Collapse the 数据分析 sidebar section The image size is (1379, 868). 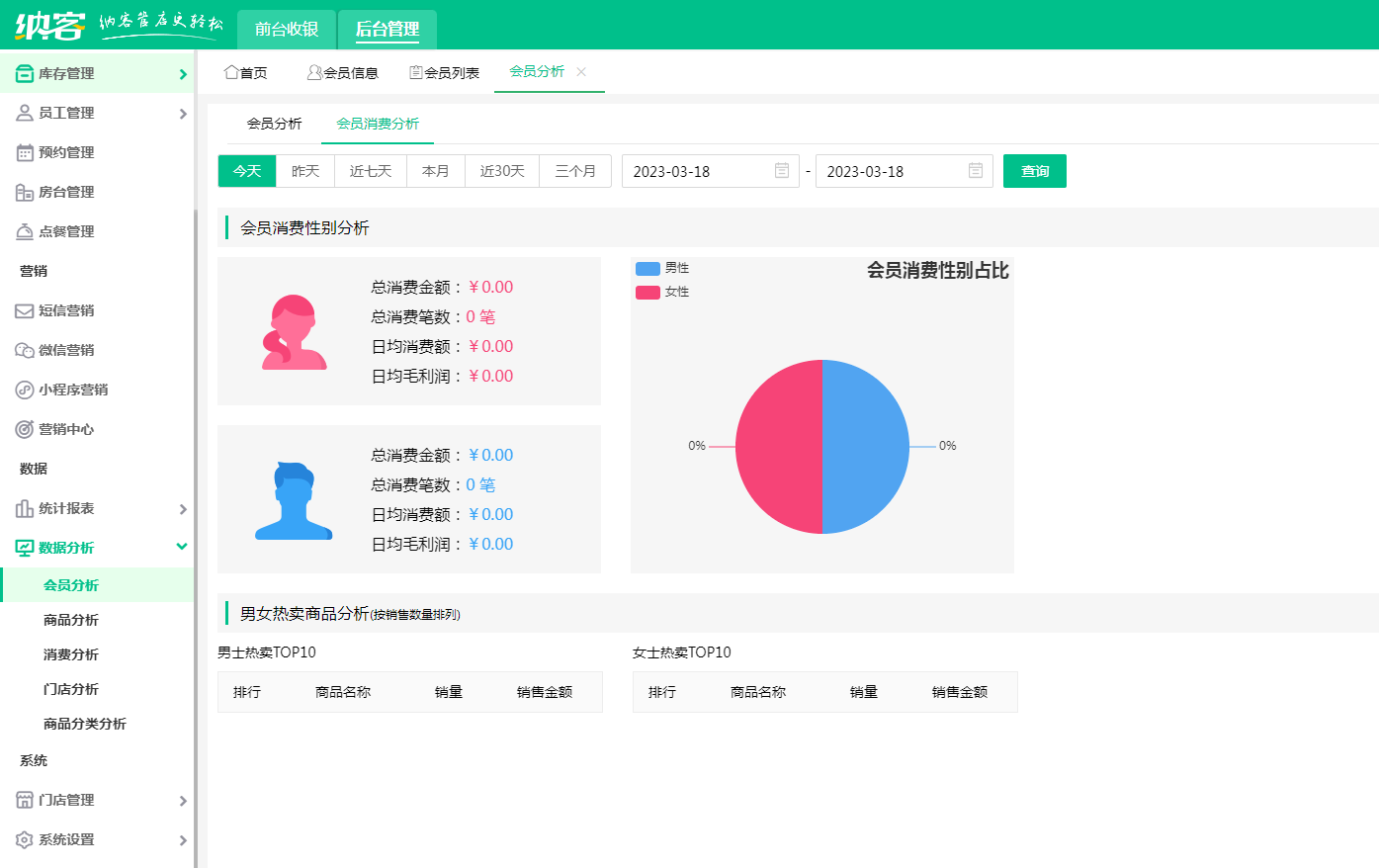pos(182,547)
